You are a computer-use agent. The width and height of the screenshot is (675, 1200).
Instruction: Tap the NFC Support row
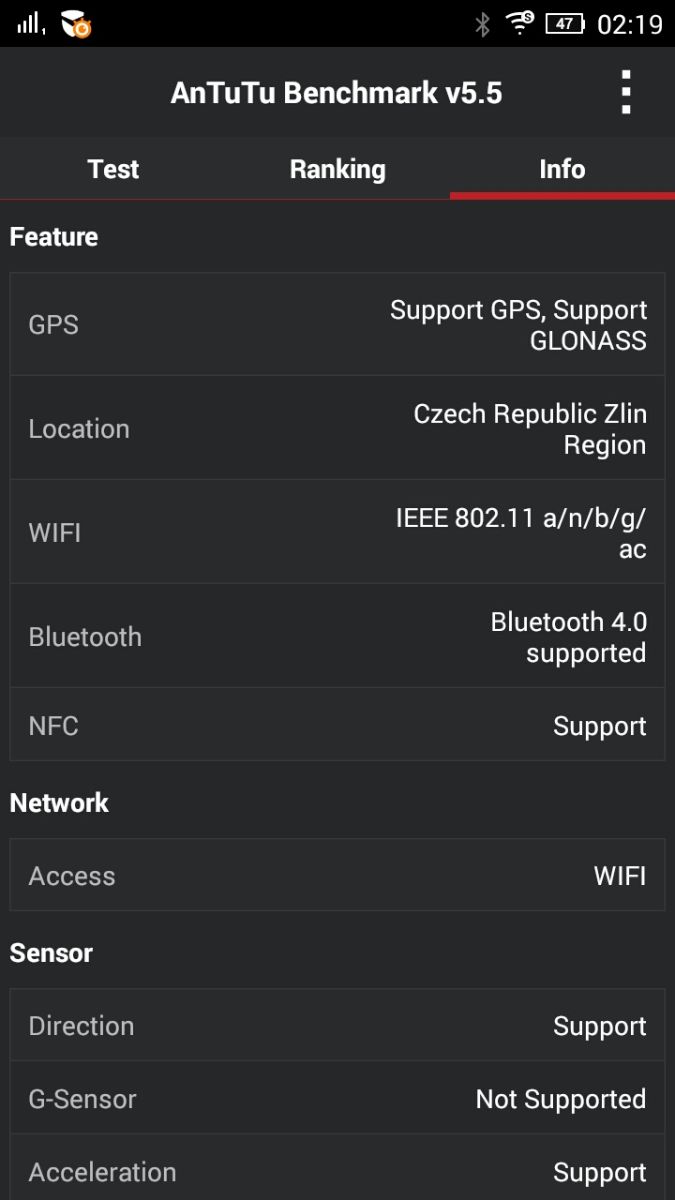tap(337, 726)
